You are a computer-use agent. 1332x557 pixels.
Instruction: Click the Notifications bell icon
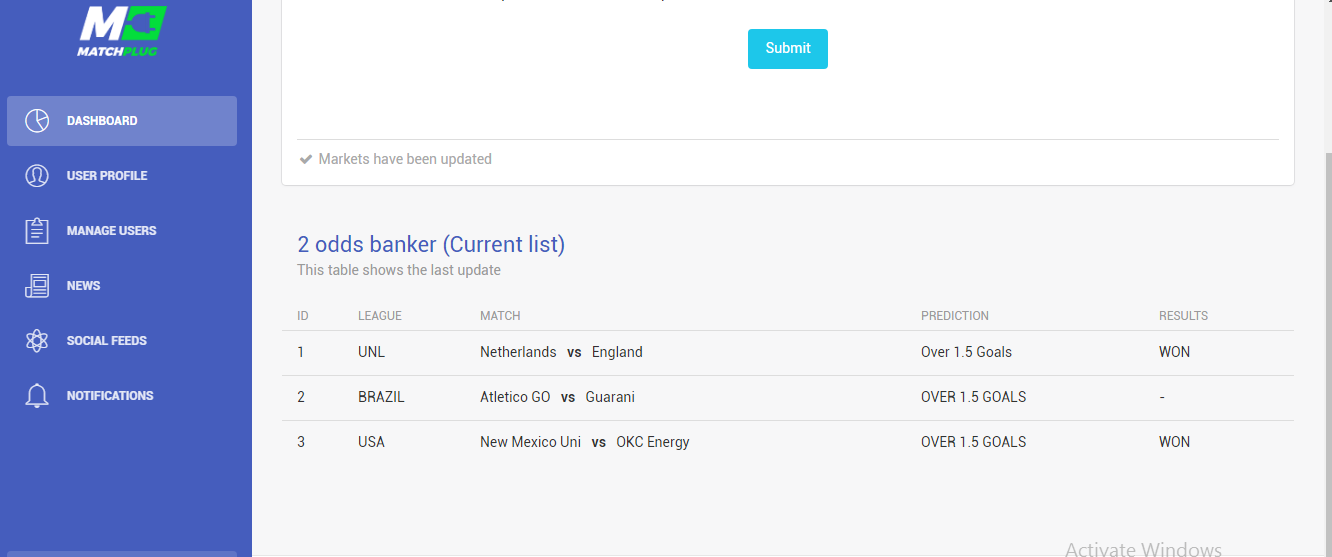pos(37,396)
